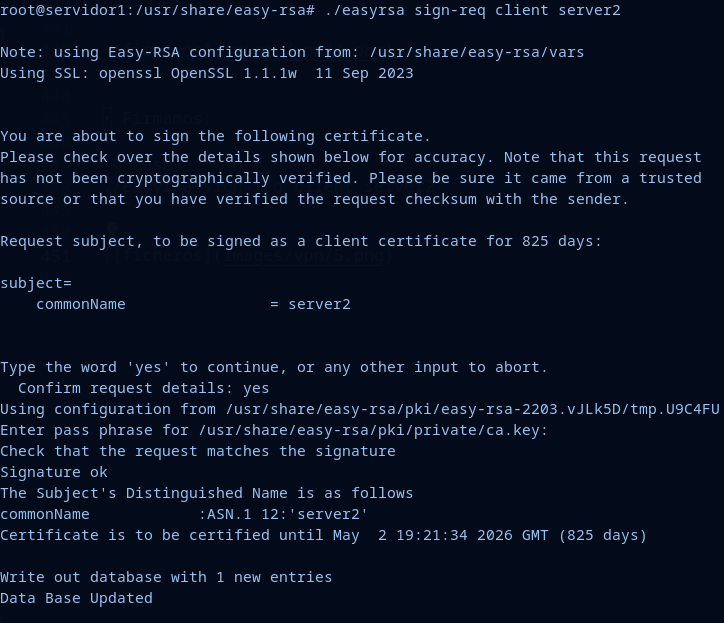This screenshot has height=623, width=724.
Task: Click 'You are about to sign' line
Action: click(215, 136)
